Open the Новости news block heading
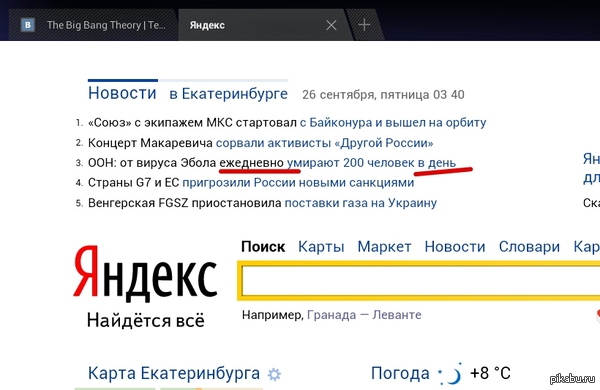Screen dimensions: 600x390 pyautogui.click(x=122, y=93)
